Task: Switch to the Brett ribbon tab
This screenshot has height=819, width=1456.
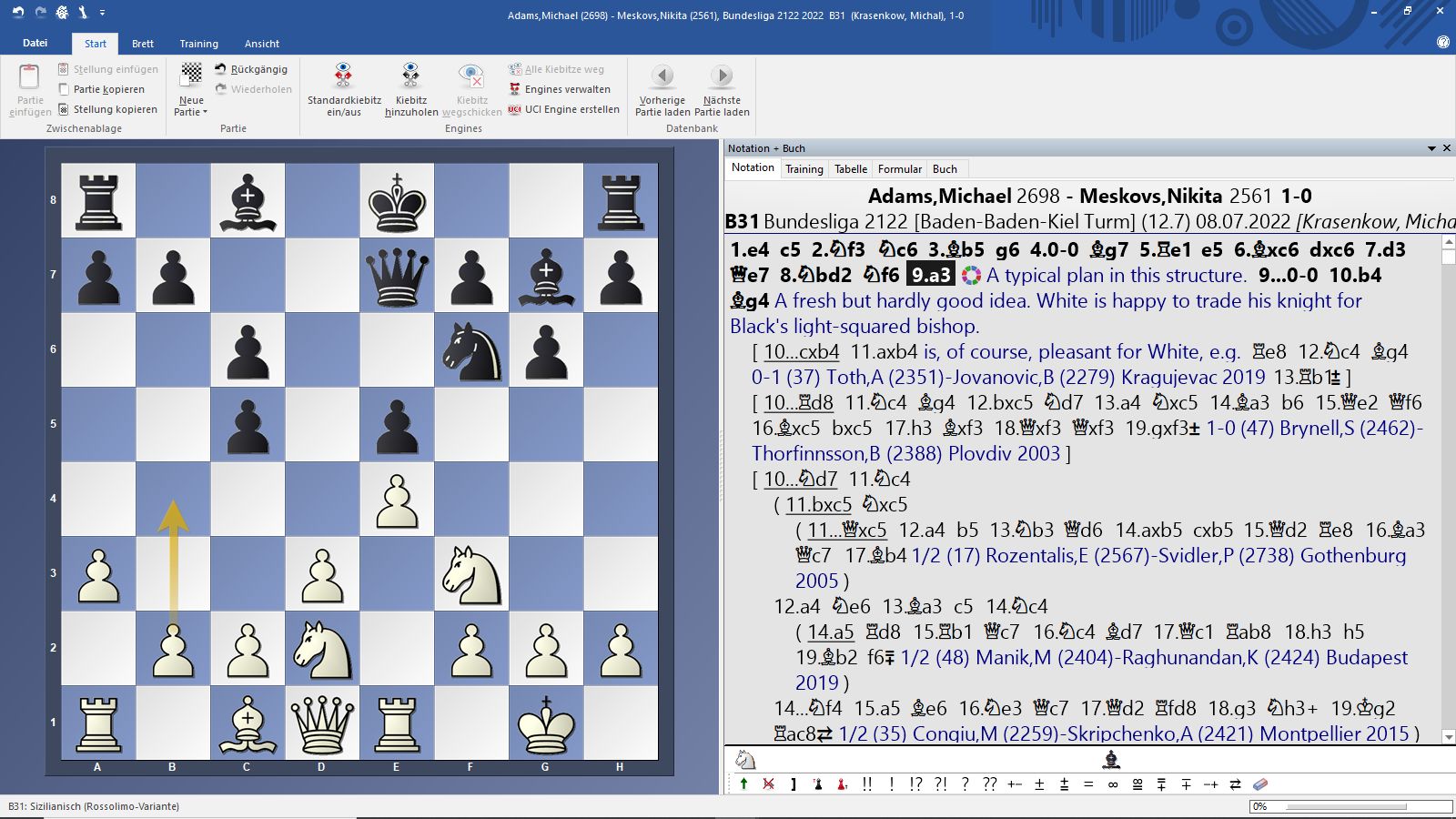Action: tap(143, 44)
